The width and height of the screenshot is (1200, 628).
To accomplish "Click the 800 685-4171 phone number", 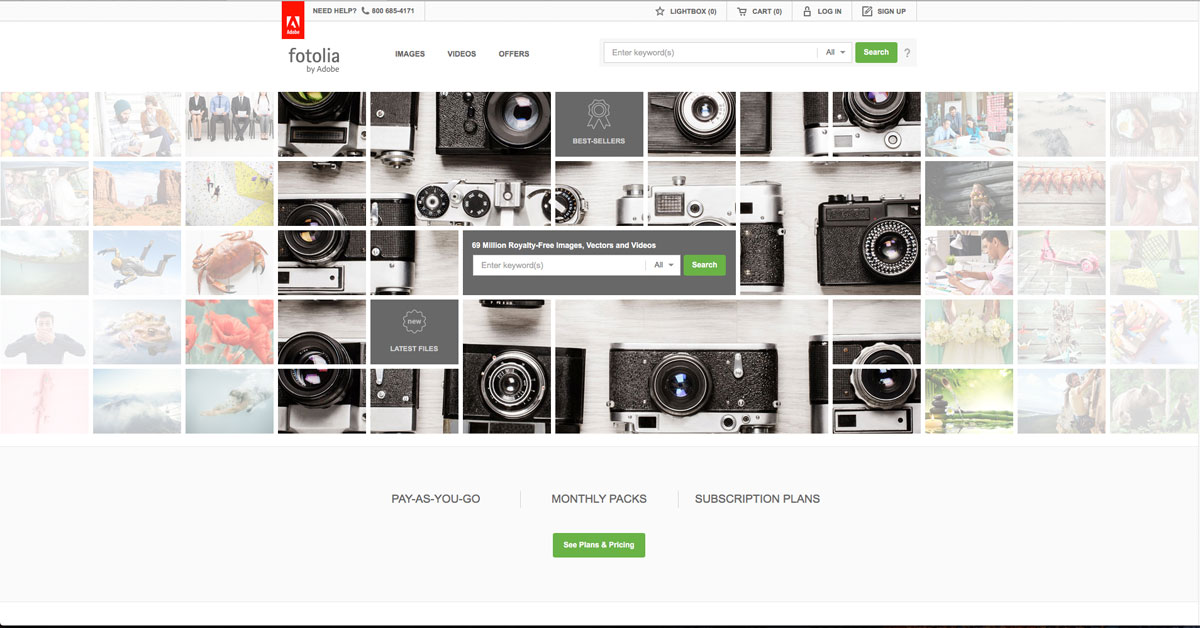I will [x=393, y=12].
